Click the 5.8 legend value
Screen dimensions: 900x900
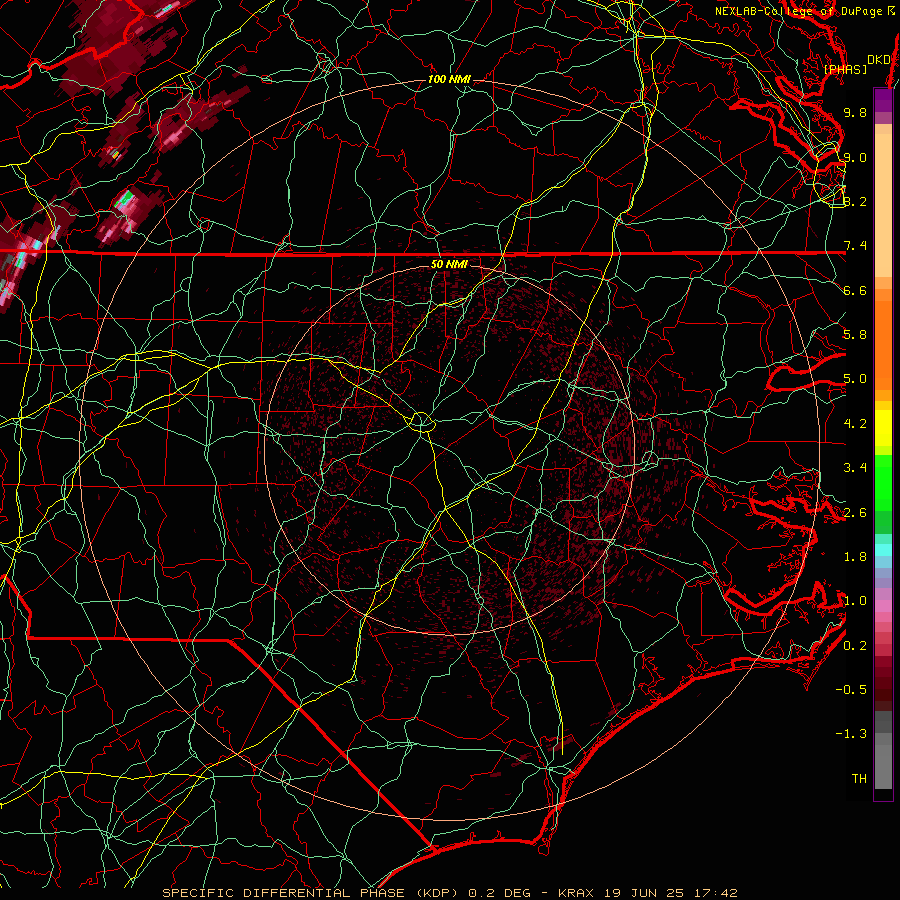(855, 335)
